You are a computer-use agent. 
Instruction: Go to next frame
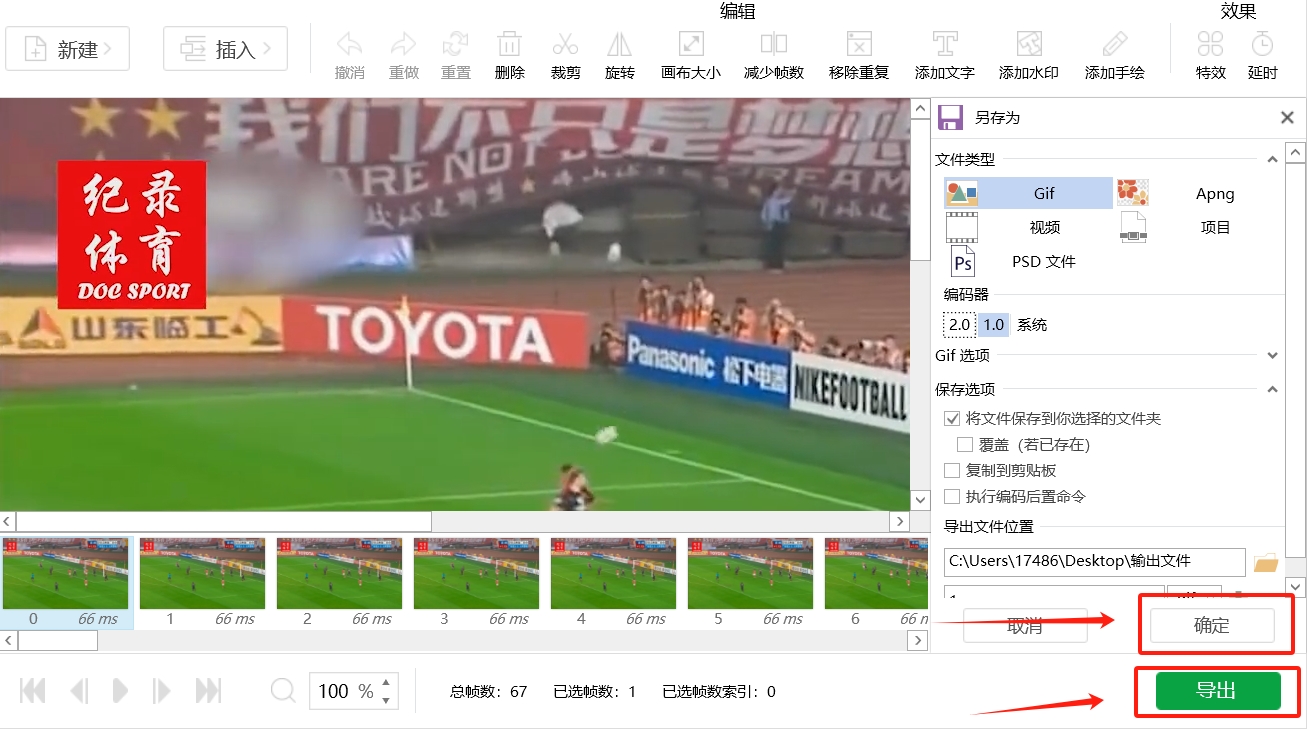(x=161, y=690)
